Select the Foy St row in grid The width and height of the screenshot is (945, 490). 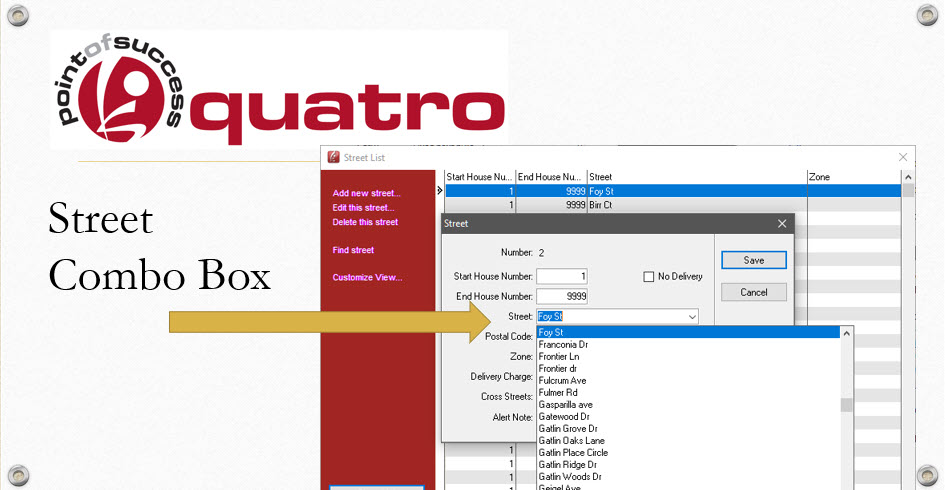(x=673, y=191)
